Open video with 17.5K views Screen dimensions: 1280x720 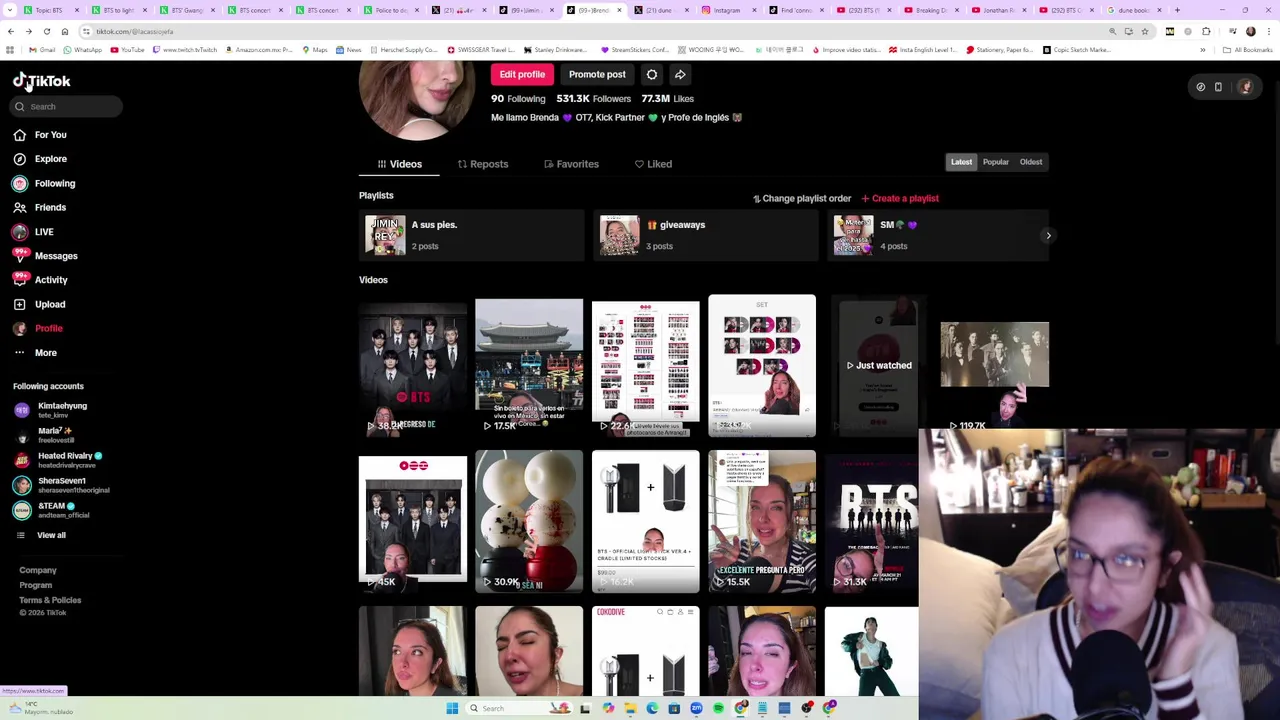[x=529, y=366]
